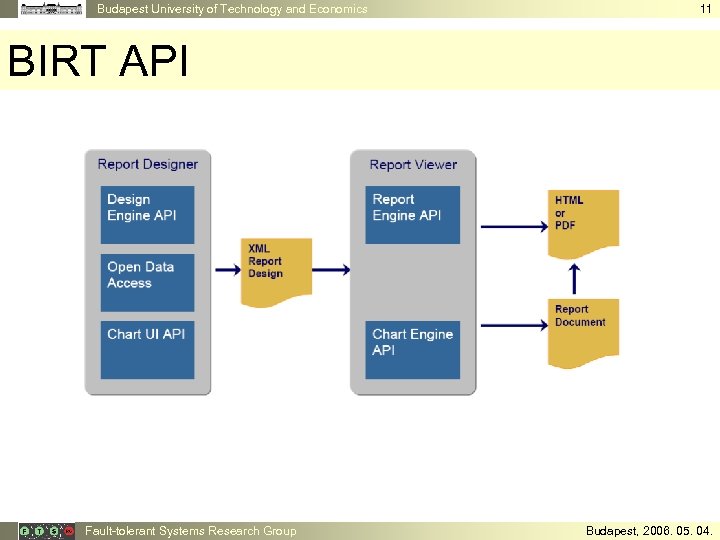Click the Chart Engine API box
Screen dimensions: 720x540
(412, 350)
